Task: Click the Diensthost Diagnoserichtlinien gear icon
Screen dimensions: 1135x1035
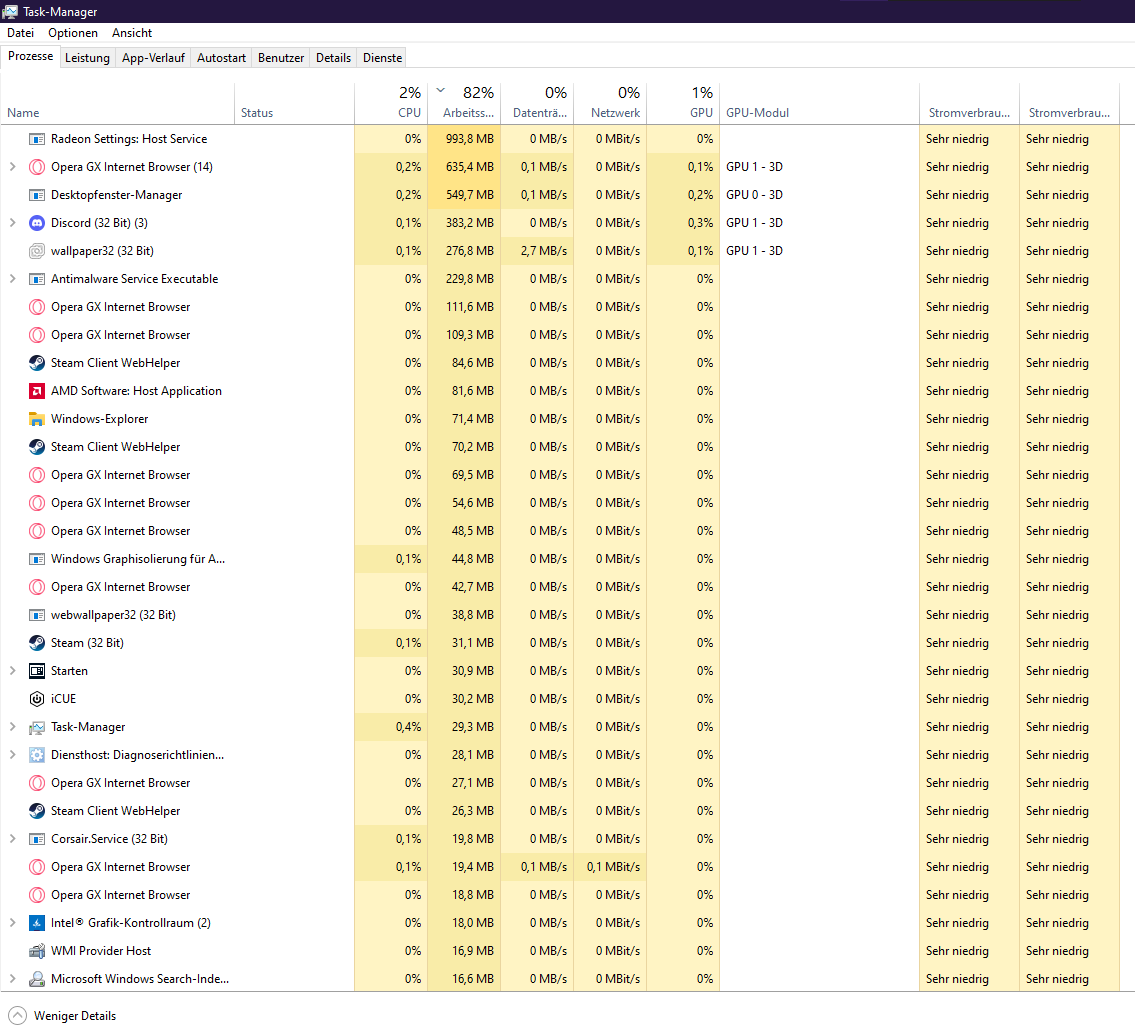Action: 37,756
